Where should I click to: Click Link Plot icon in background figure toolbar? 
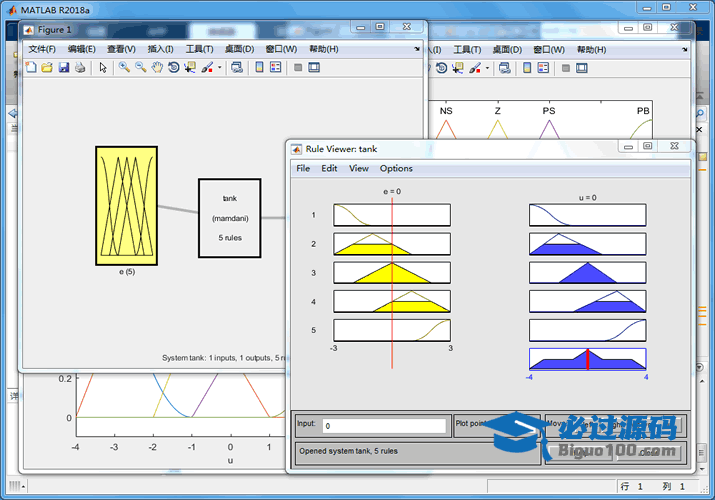point(504,68)
